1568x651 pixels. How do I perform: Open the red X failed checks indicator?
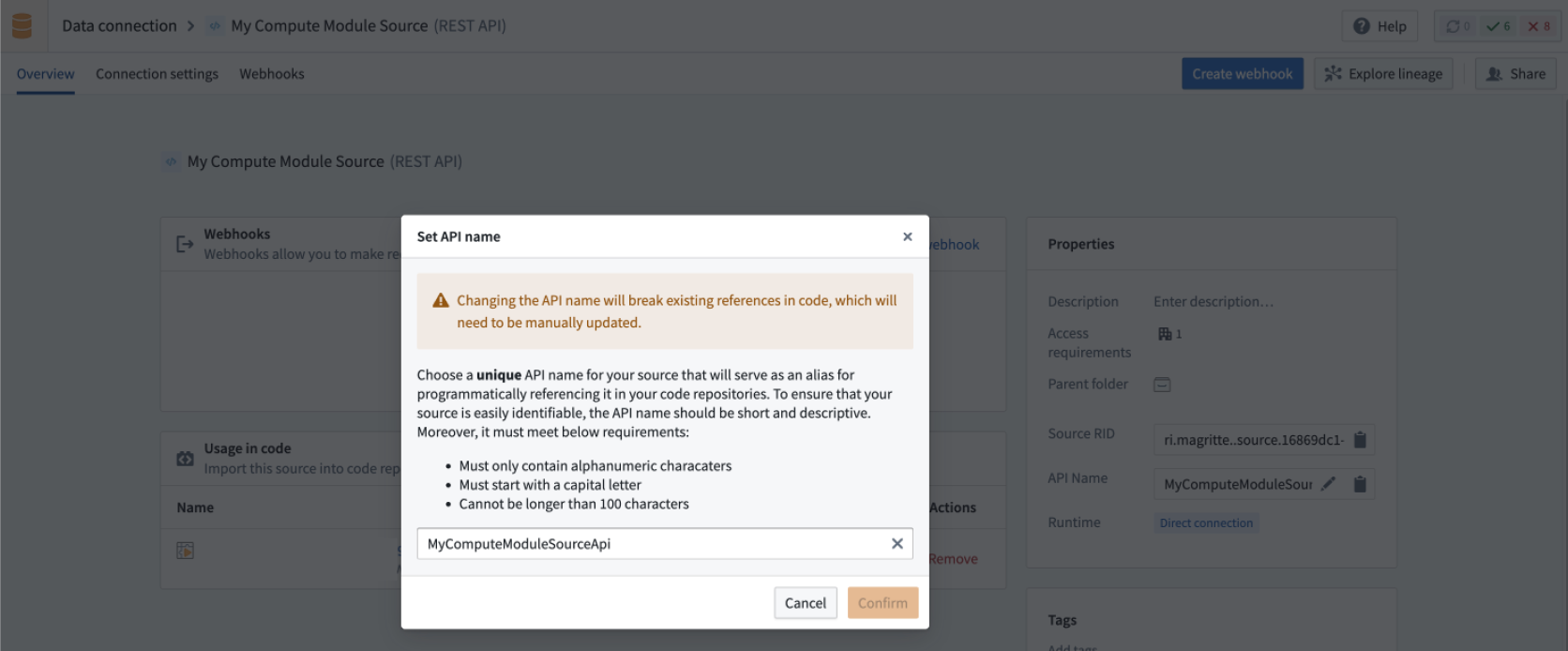pos(1539,25)
